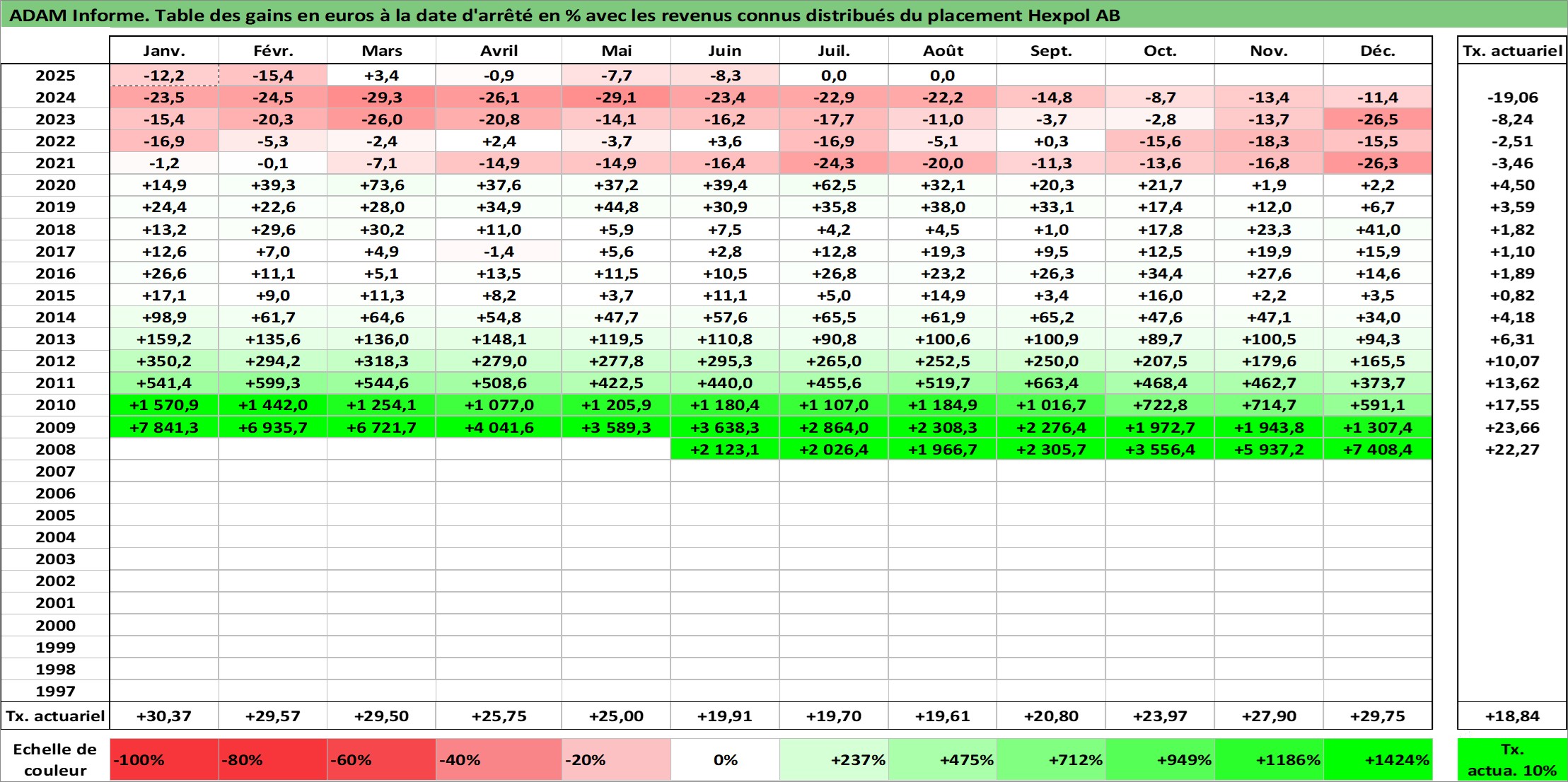Click the +949% green color scale swatch

[x=1160, y=759]
